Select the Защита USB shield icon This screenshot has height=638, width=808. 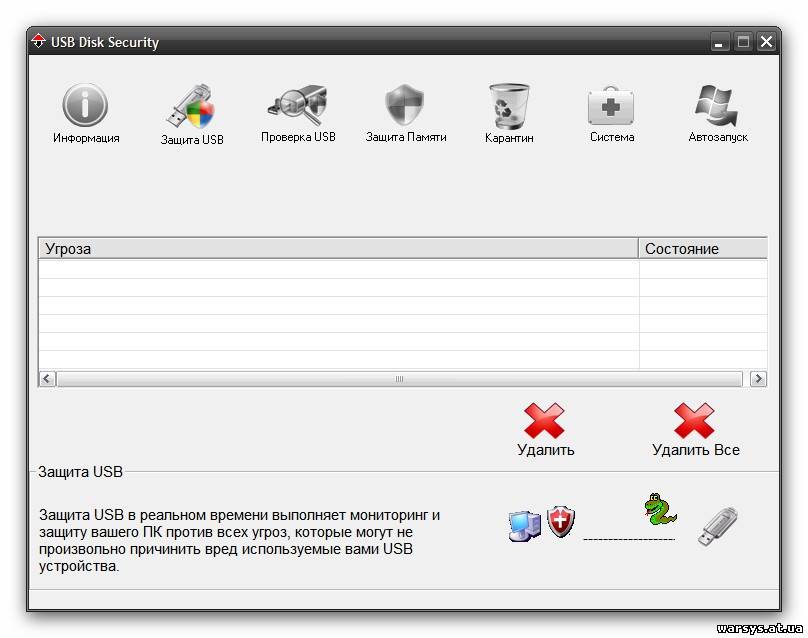(x=192, y=114)
